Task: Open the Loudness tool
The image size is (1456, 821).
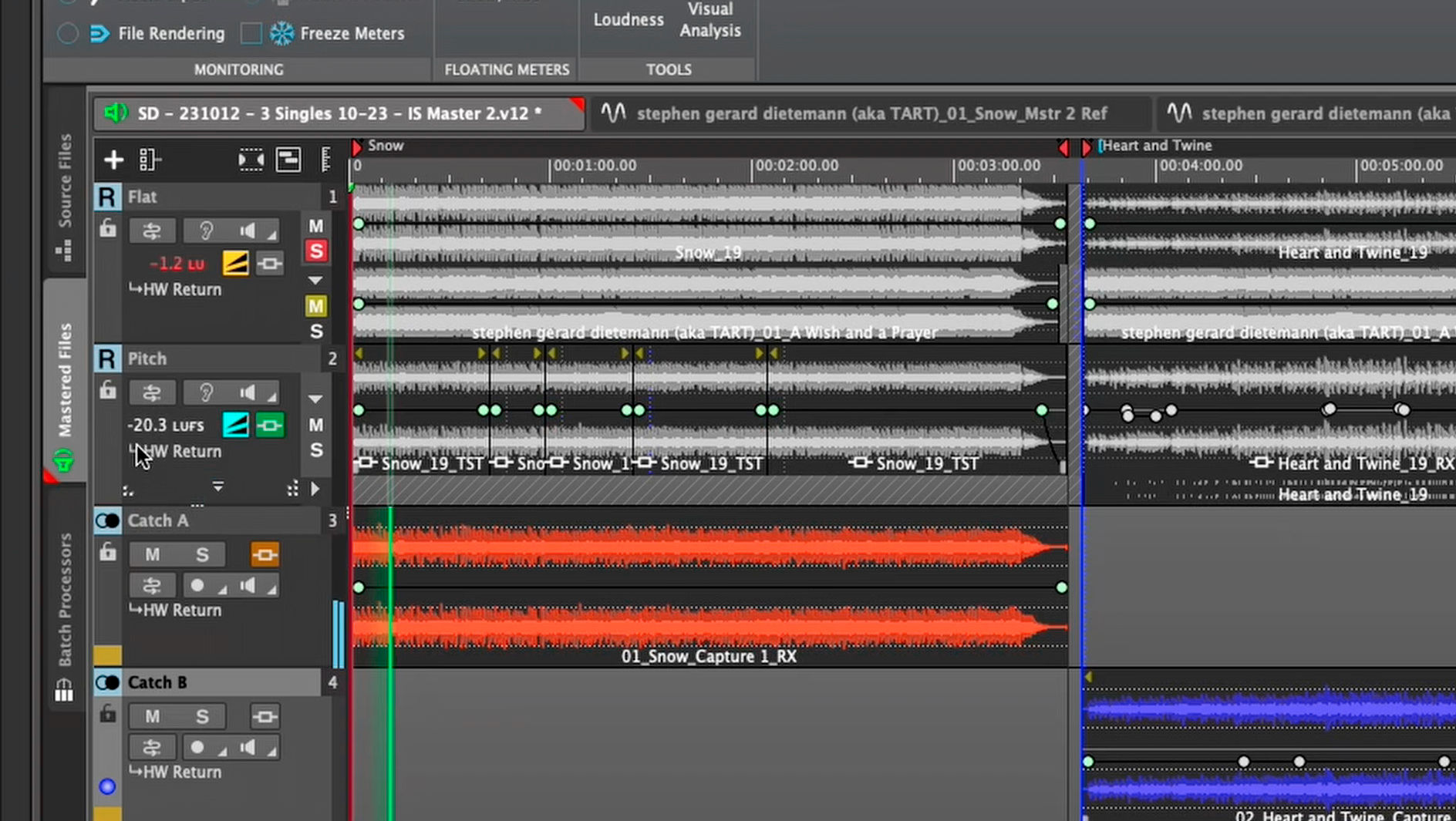Action: point(628,20)
